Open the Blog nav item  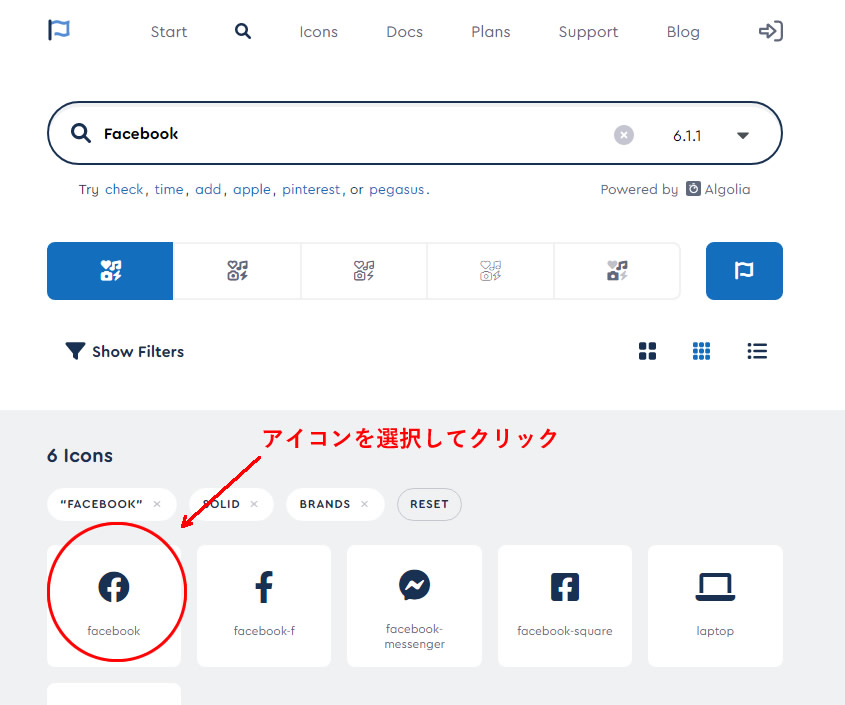click(x=683, y=32)
